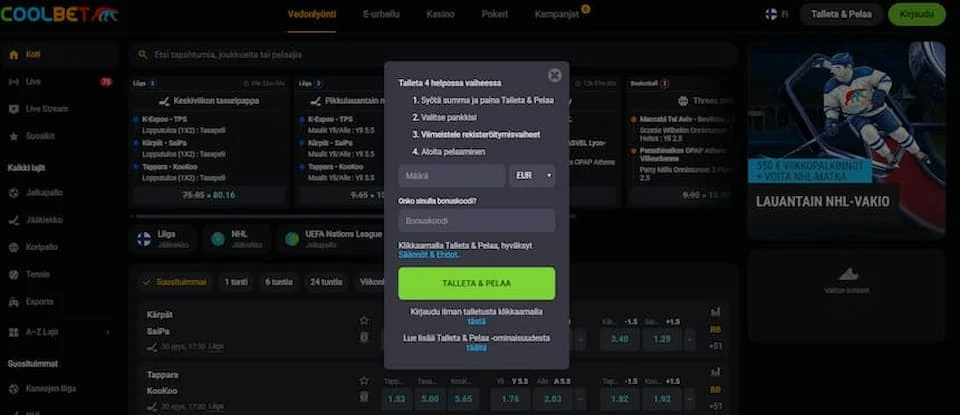Filter events to 6 tuntia
The height and width of the screenshot is (415, 960).
pos(279,282)
